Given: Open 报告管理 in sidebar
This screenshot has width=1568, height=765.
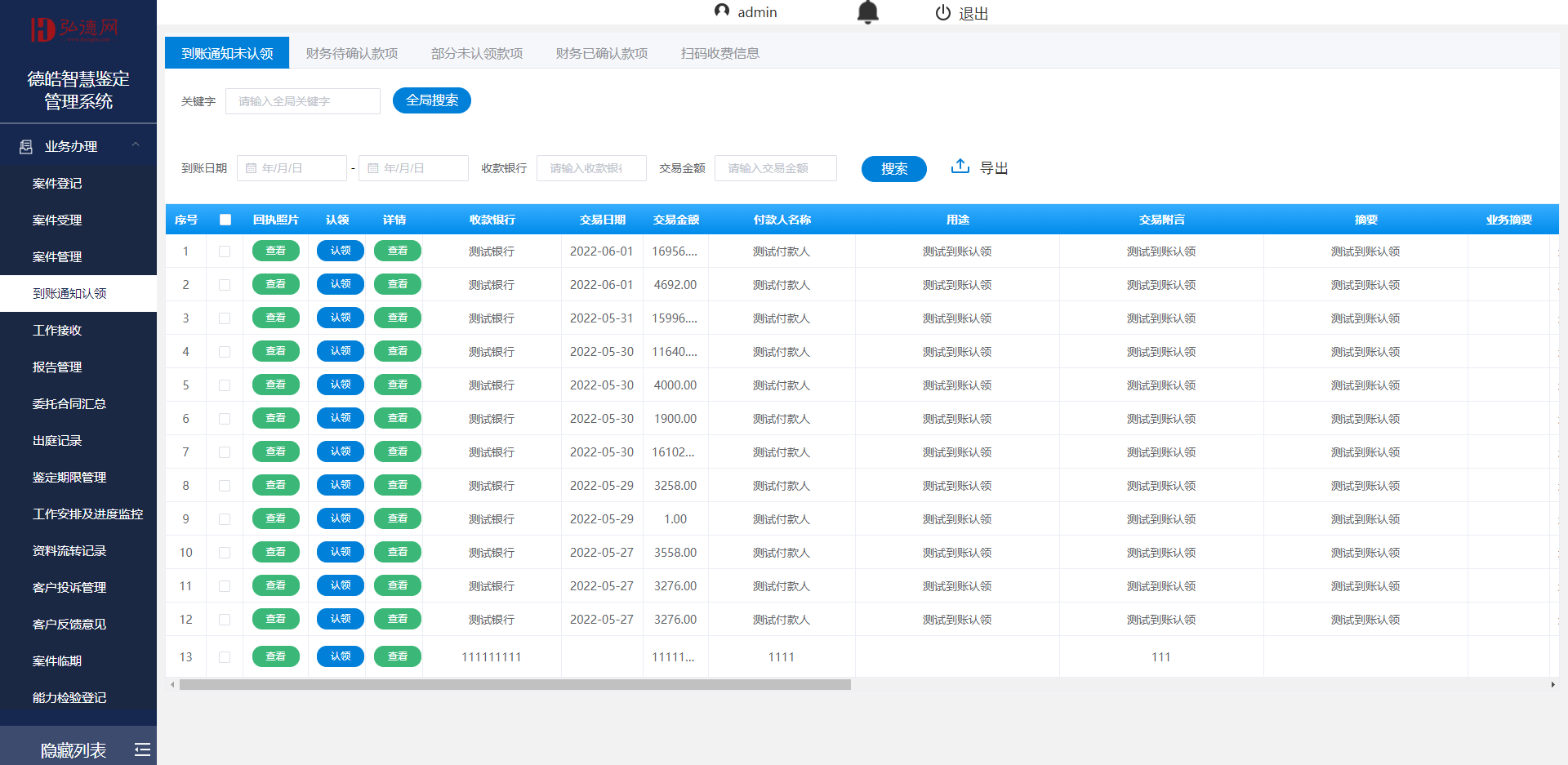Looking at the screenshot, I should point(78,367).
